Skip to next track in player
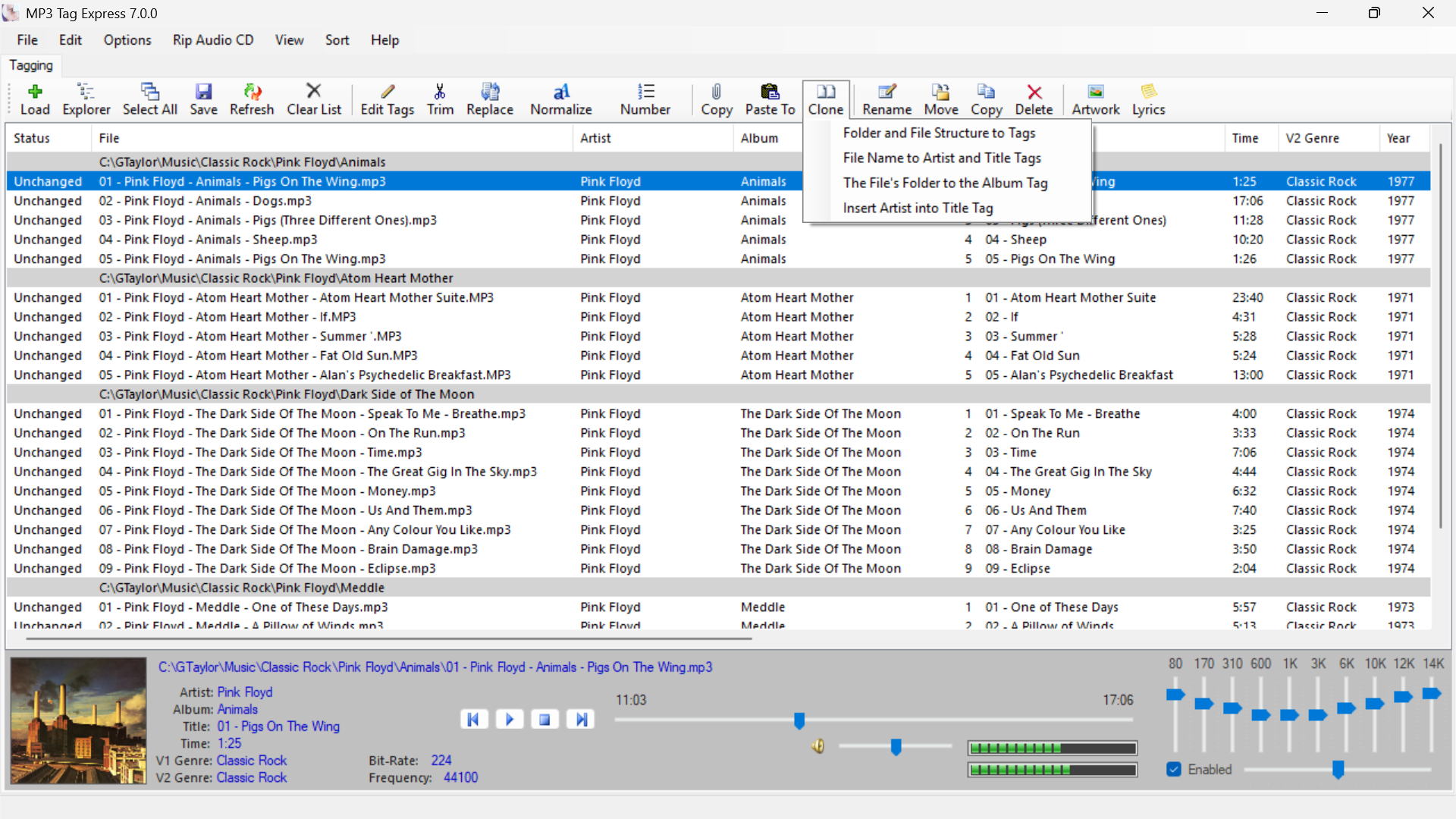 tap(581, 719)
